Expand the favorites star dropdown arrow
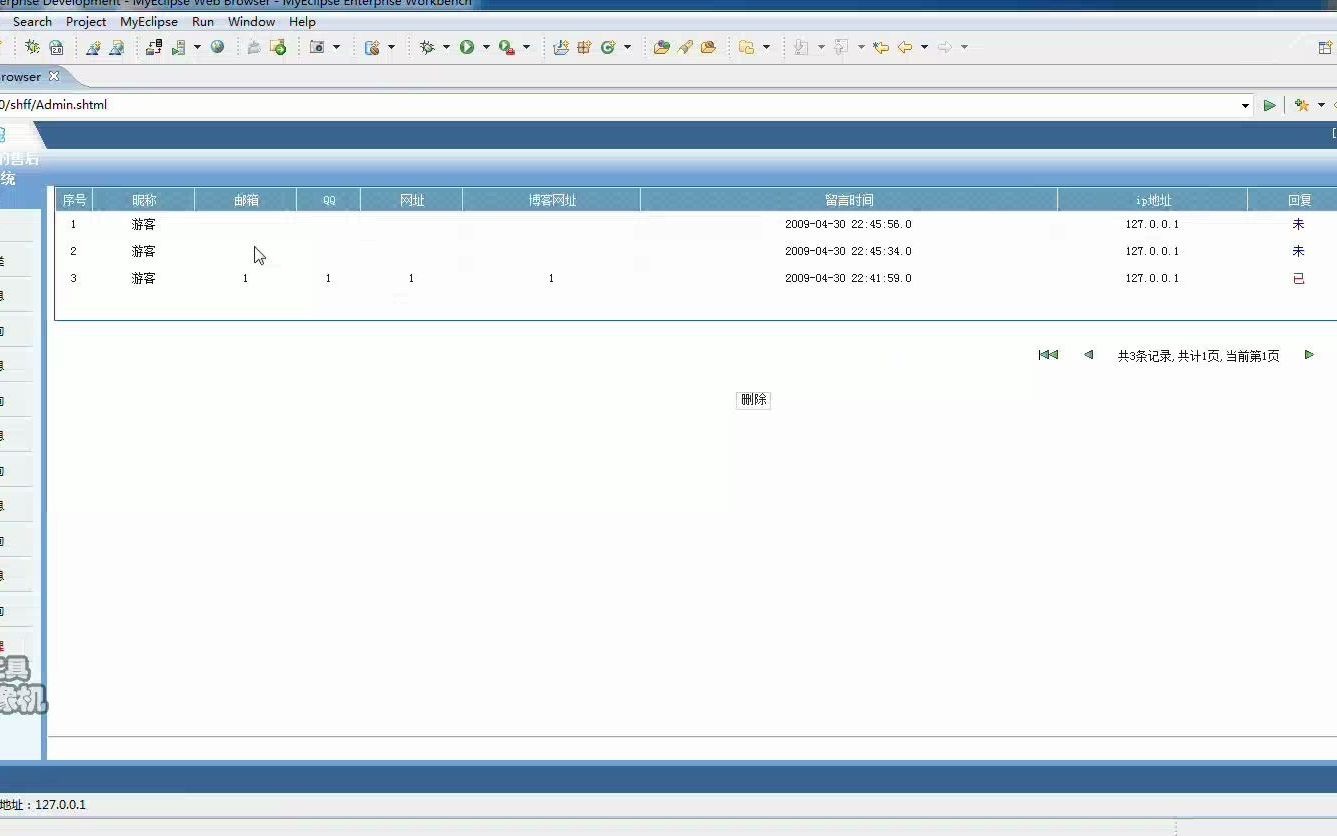 (x=1321, y=105)
